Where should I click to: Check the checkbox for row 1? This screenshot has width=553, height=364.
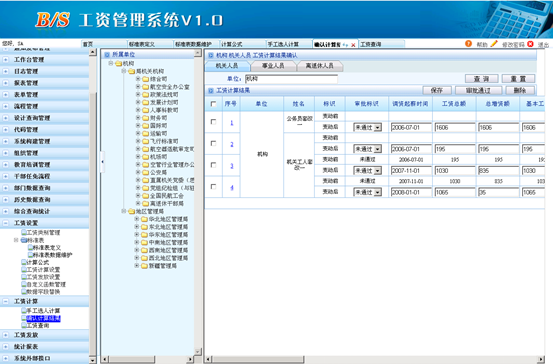(213, 122)
